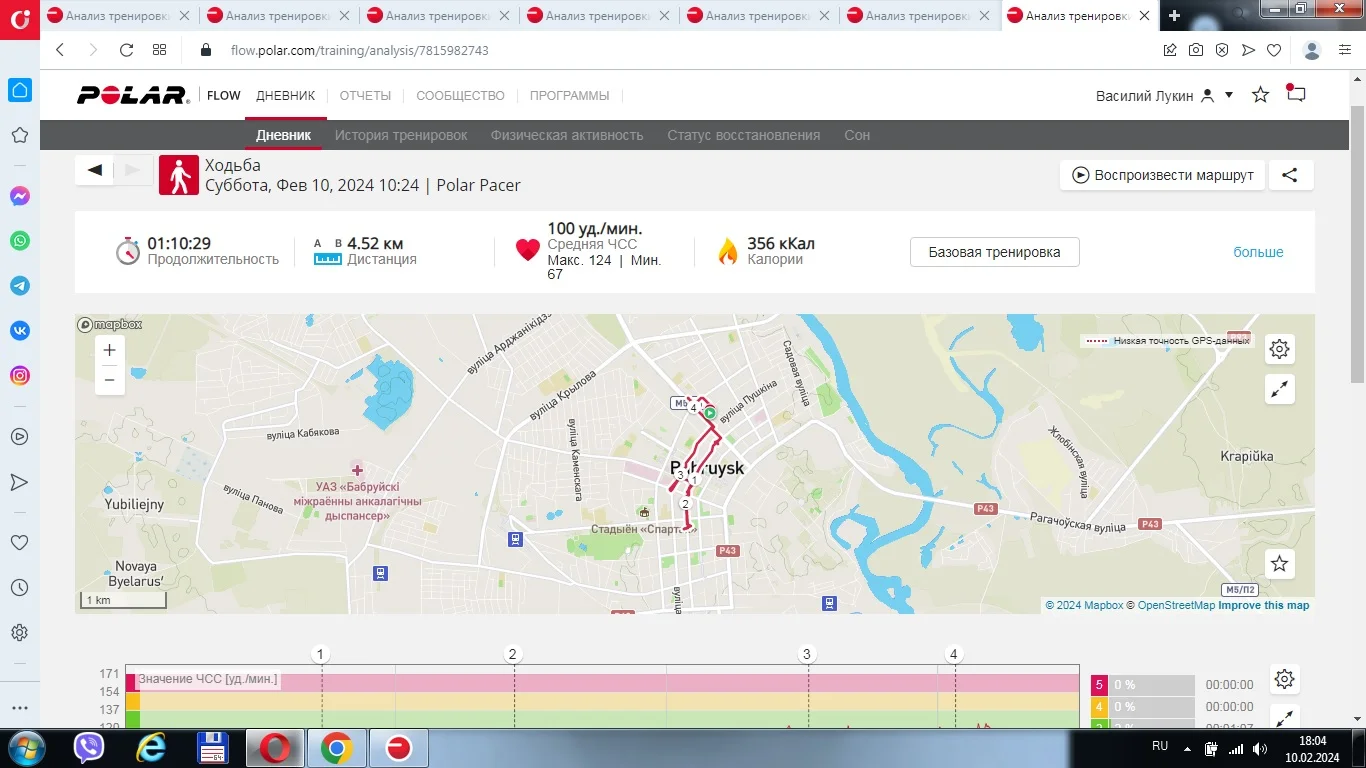Open a new browser tab
The image size is (1366, 768).
click(x=1174, y=15)
